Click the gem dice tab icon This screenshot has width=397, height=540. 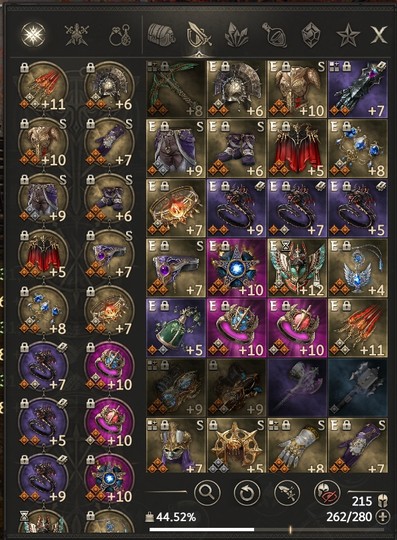coord(311,35)
